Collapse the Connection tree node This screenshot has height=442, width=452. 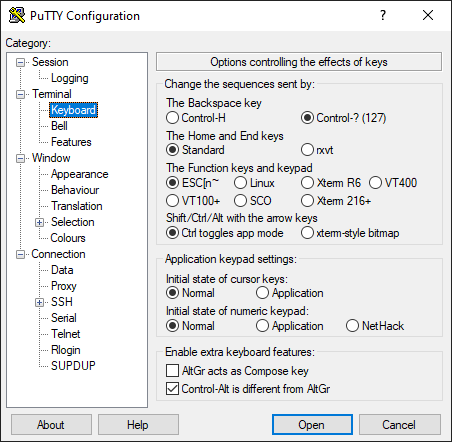(x=20, y=254)
